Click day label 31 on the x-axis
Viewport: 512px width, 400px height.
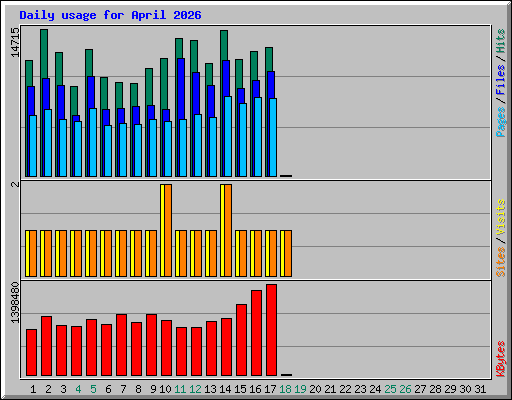480,389
